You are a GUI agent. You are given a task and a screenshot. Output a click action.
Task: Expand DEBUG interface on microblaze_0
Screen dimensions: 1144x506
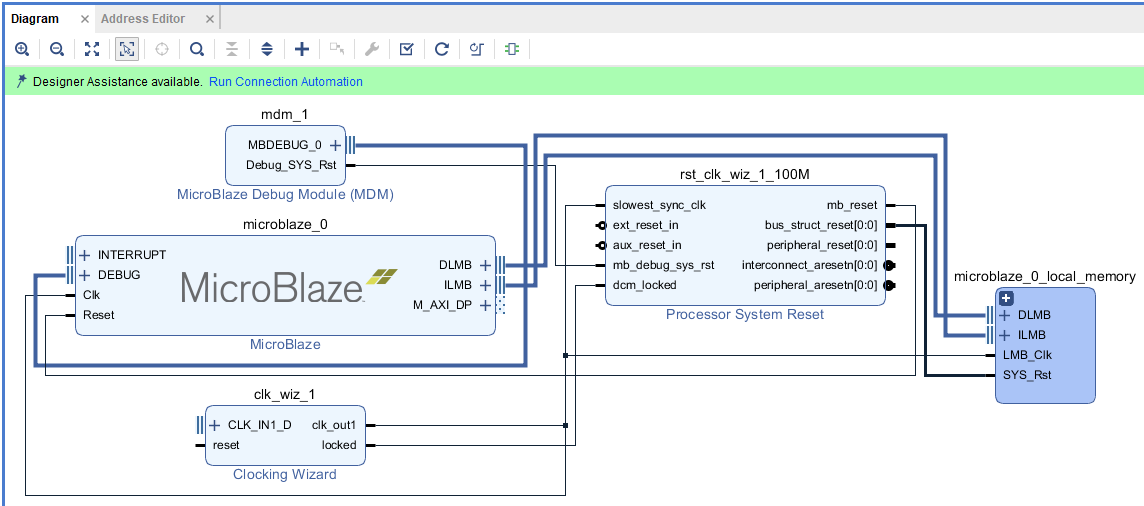coord(85,275)
